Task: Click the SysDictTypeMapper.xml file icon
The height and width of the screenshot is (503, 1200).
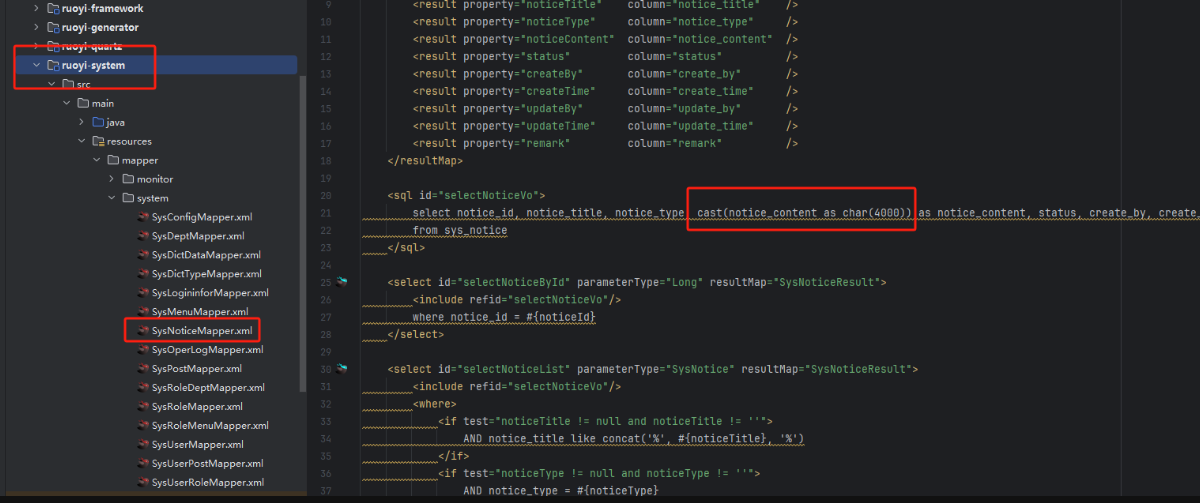Action: tap(142, 274)
